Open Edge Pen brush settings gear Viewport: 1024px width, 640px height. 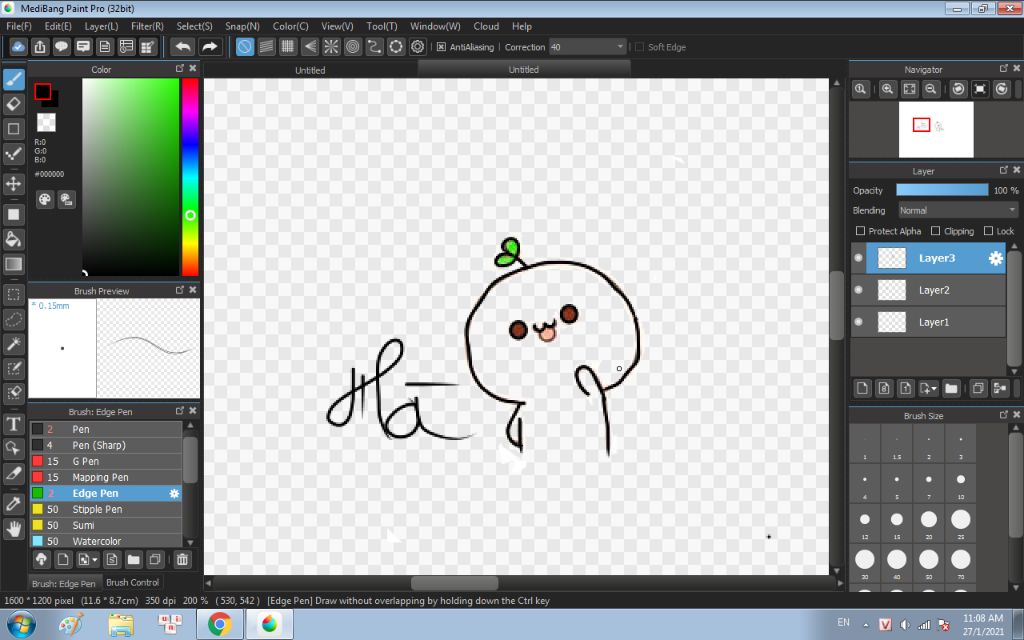tap(174, 494)
